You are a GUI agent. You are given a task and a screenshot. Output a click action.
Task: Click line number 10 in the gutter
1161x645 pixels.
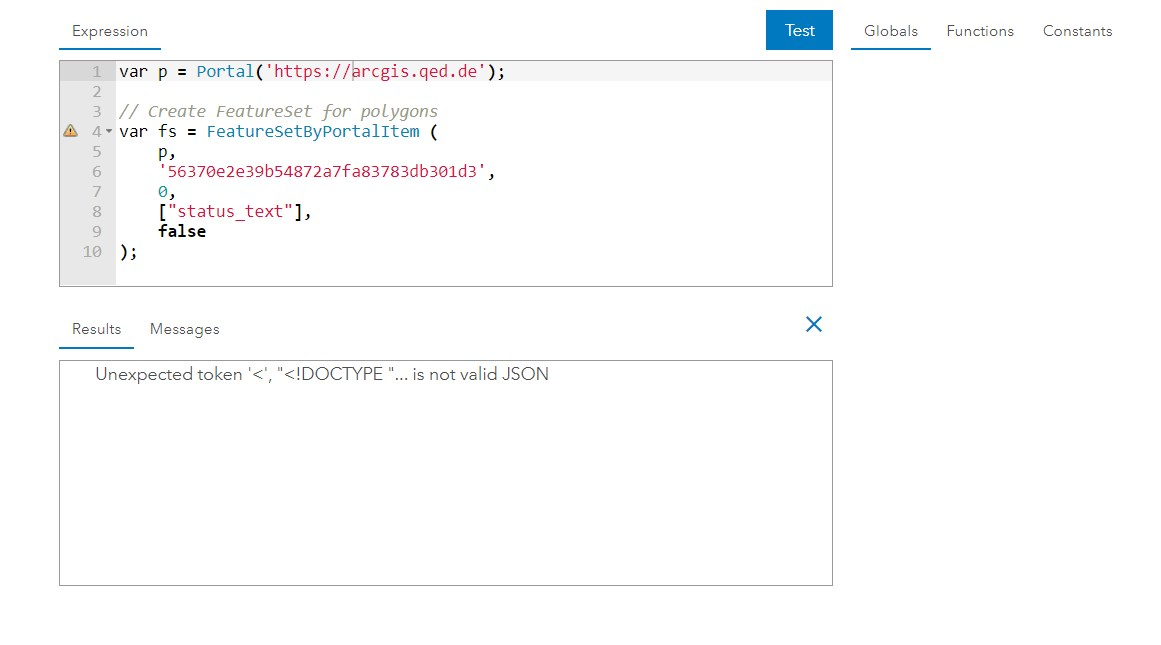point(92,252)
